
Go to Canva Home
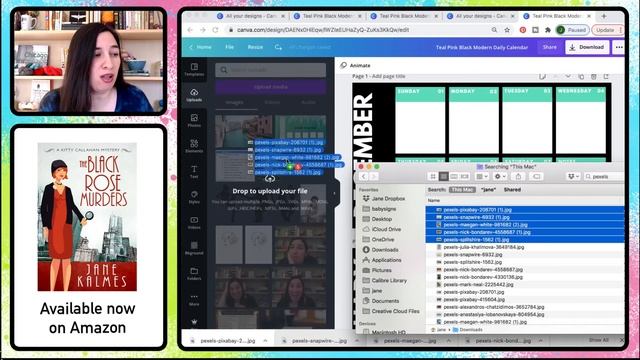[x=200, y=47]
